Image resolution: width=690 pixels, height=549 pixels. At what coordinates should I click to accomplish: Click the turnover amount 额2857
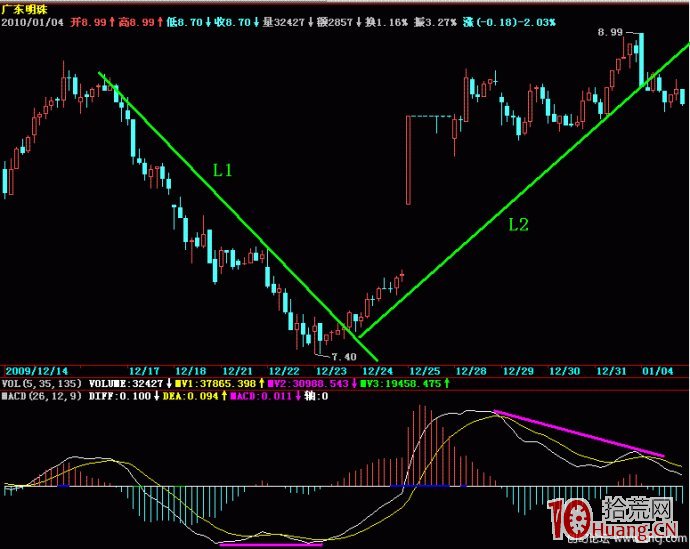(334, 22)
